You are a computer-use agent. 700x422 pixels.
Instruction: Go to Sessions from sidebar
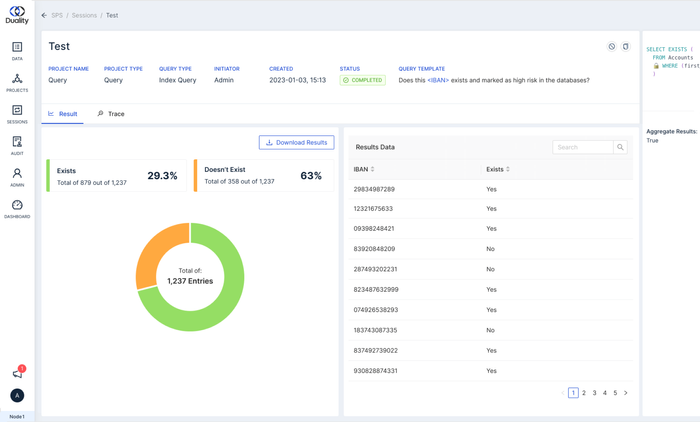(x=17, y=114)
